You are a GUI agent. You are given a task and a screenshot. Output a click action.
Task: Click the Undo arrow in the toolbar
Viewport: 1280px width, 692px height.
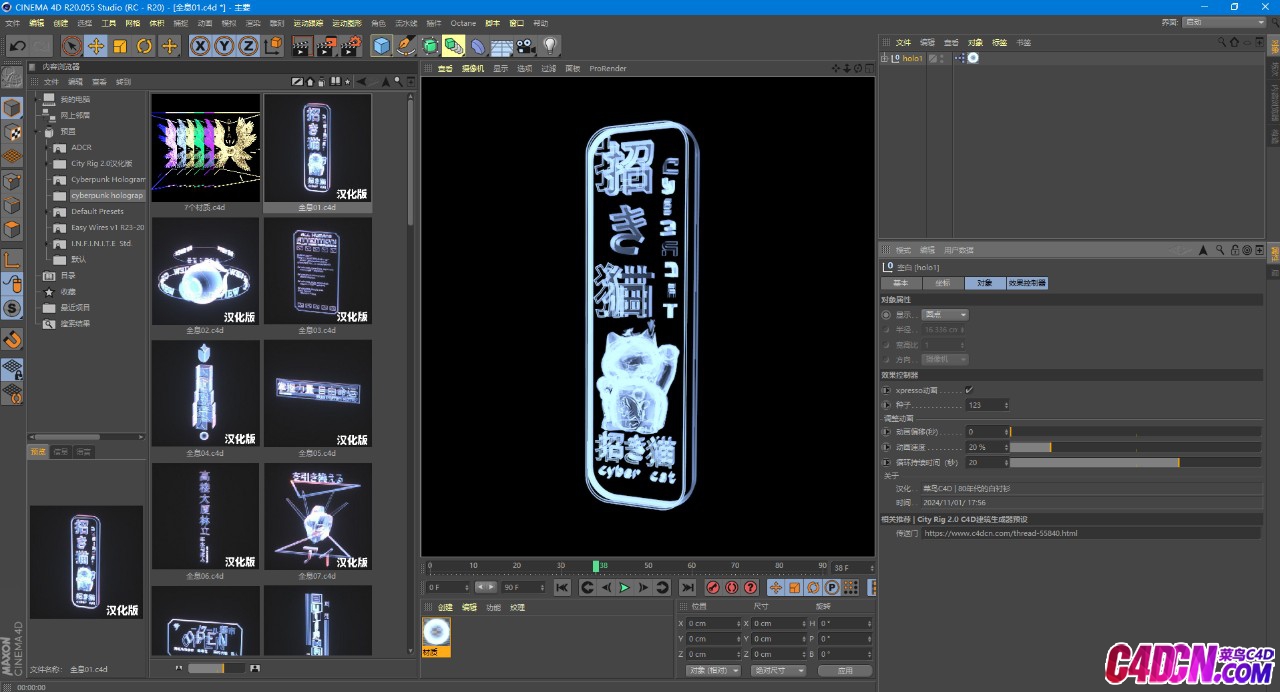click(17, 46)
